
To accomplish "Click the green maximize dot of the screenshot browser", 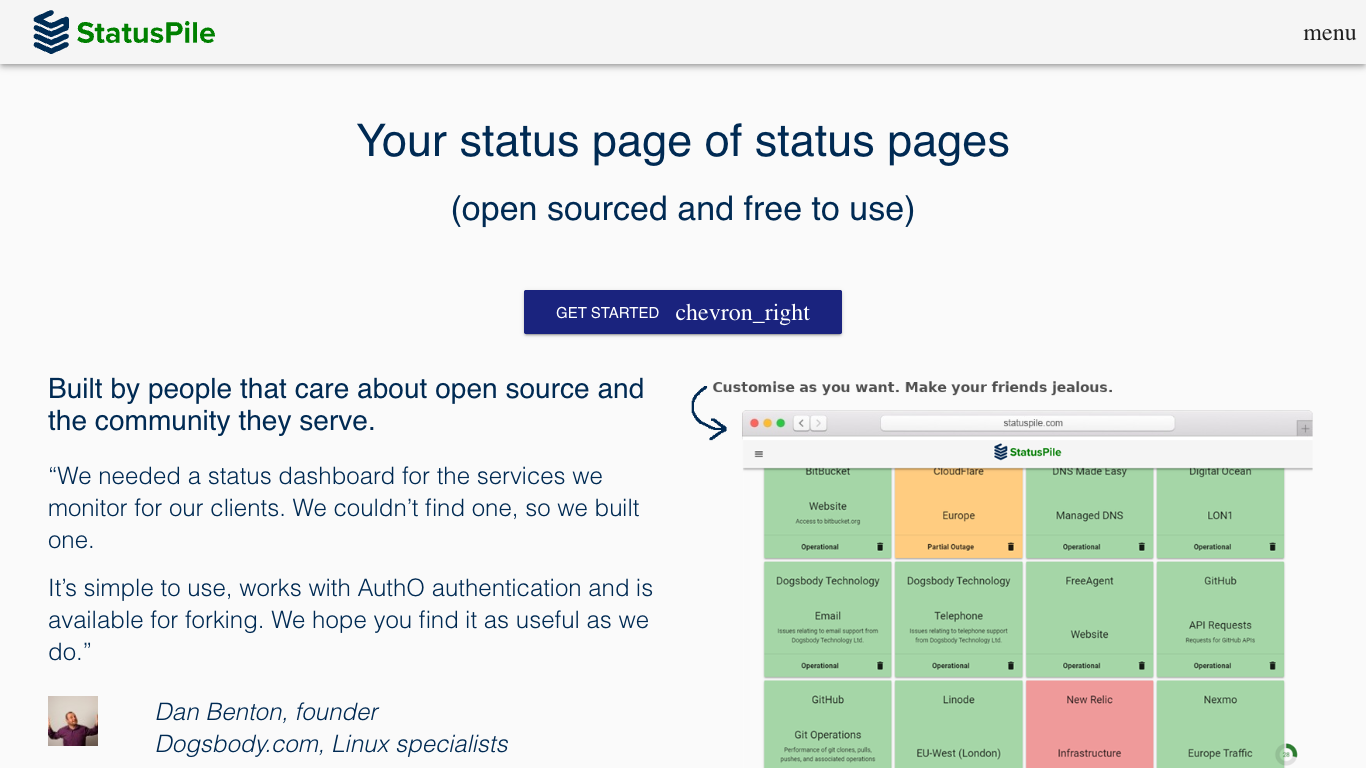I will coord(781,423).
